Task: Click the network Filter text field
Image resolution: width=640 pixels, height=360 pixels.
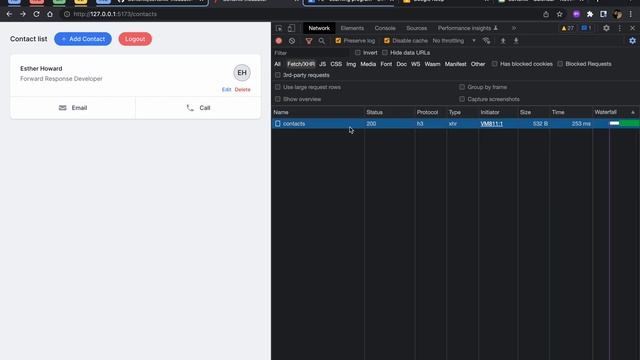Action: tap(311, 53)
